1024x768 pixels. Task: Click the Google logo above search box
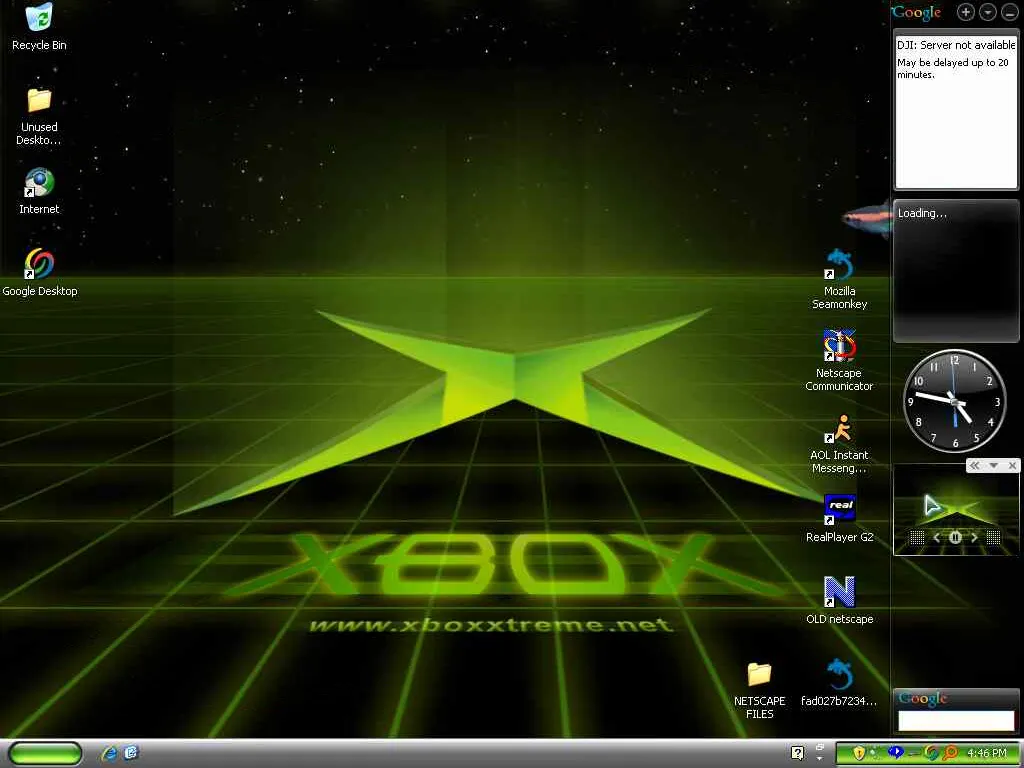[x=922, y=699]
